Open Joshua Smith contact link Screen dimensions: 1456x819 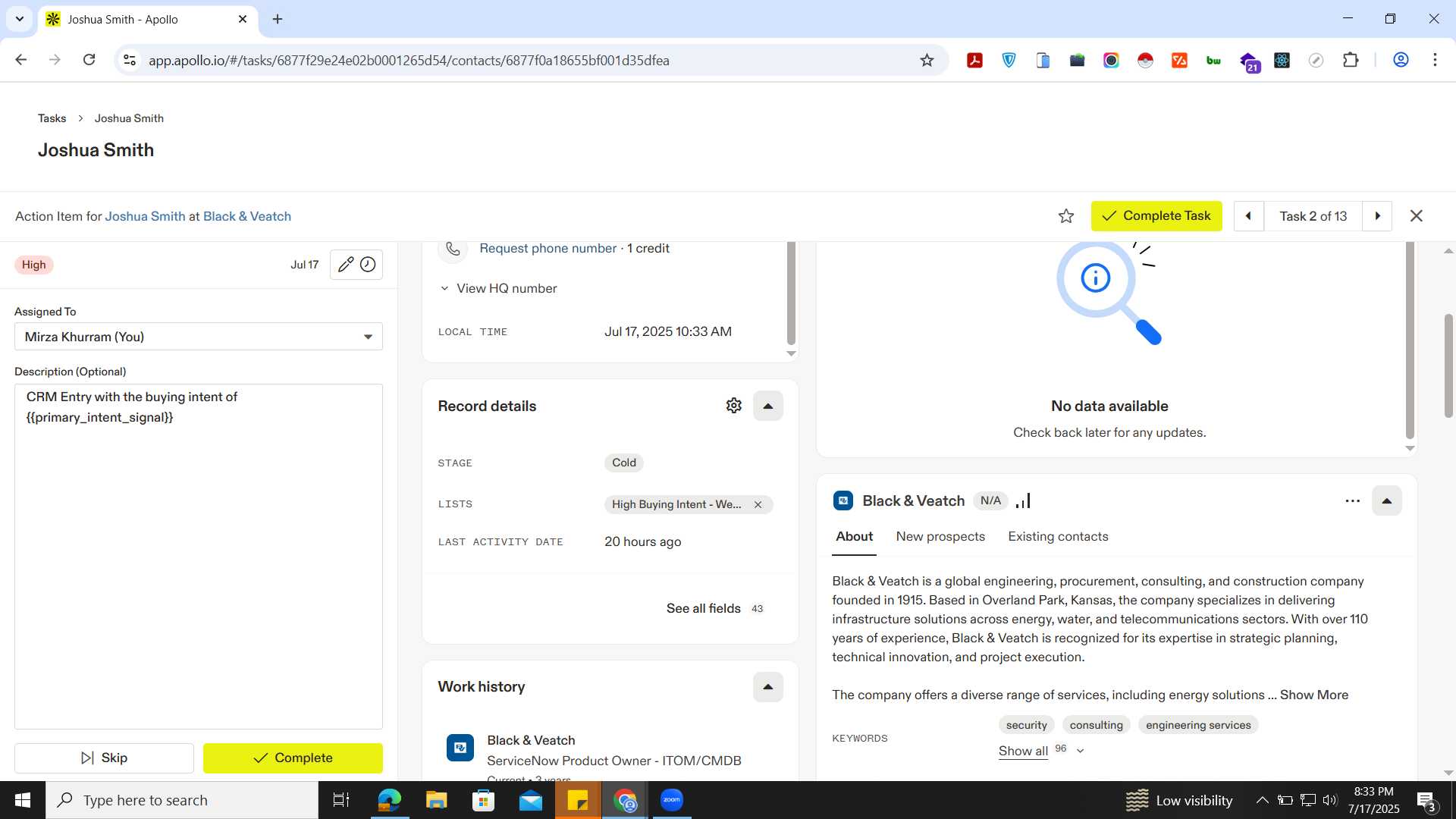click(145, 217)
